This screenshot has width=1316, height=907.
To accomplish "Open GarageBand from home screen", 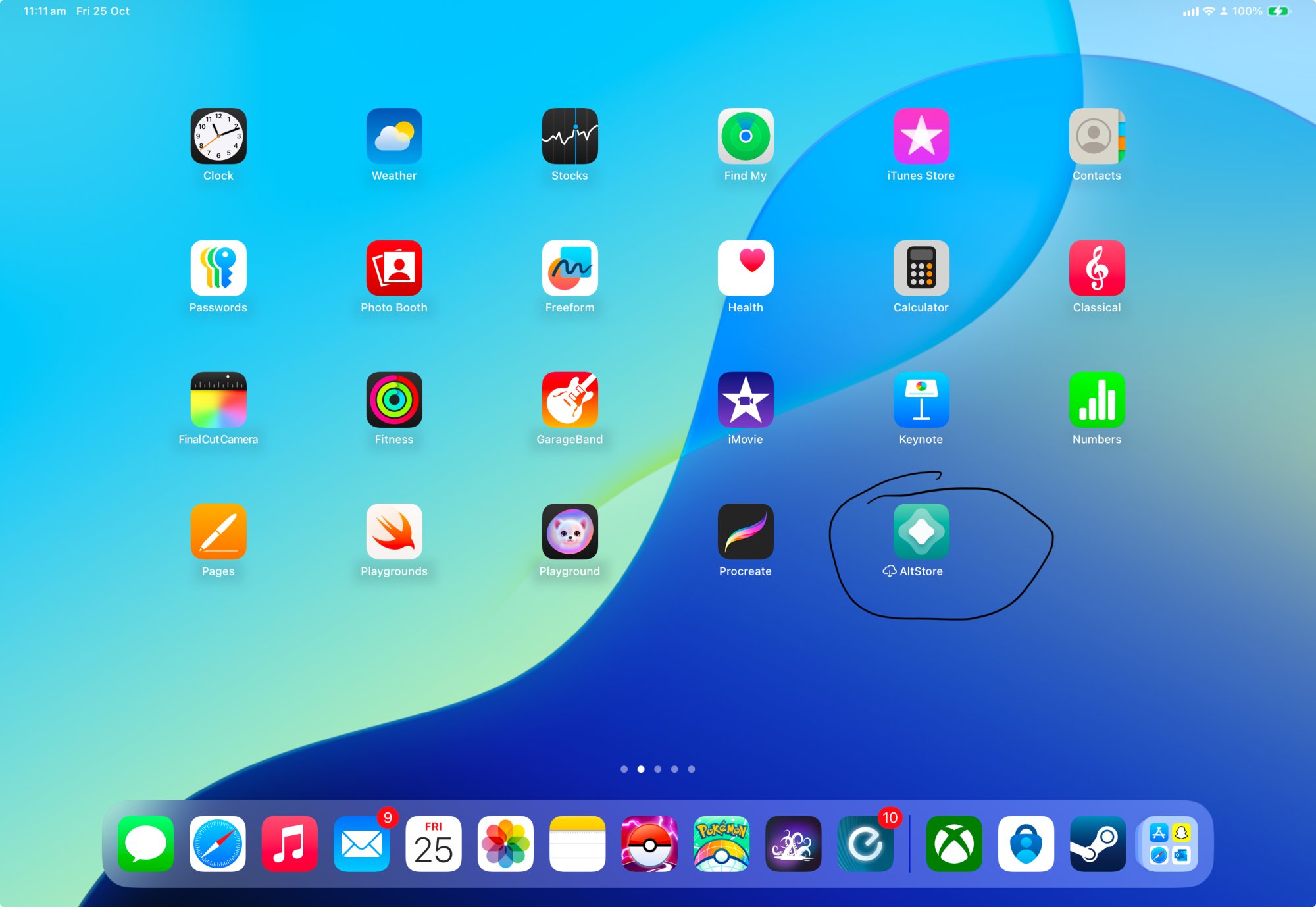I will [569, 400].
